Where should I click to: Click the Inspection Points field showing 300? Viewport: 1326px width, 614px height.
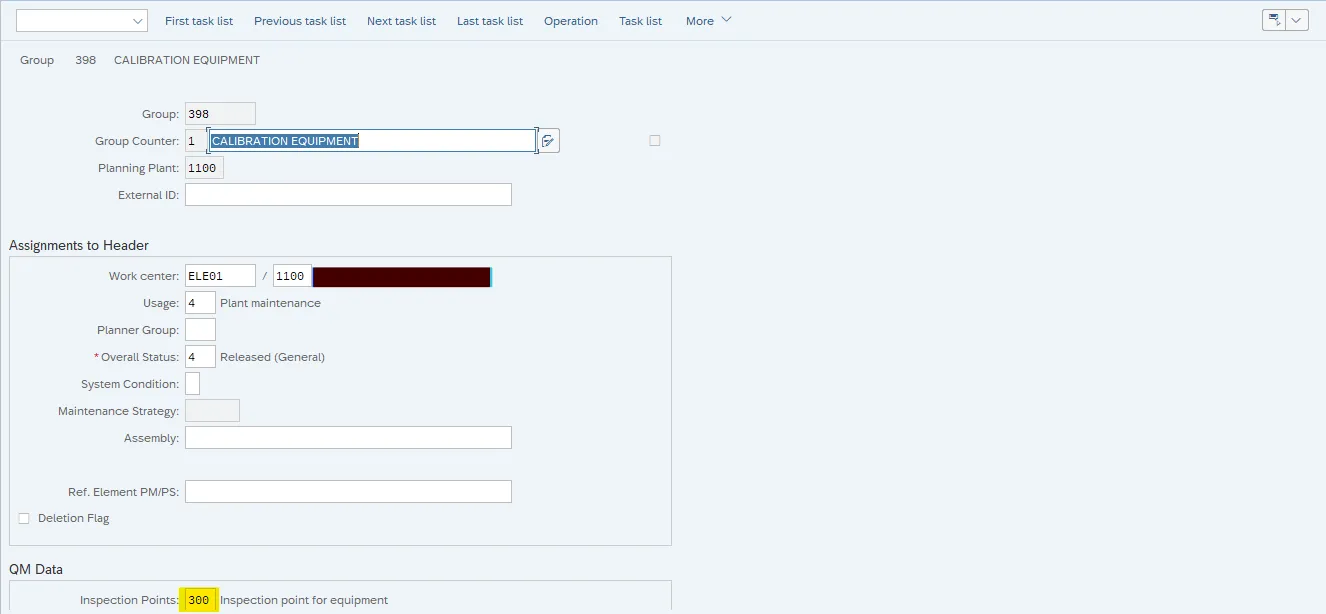(x=199, y=600)
